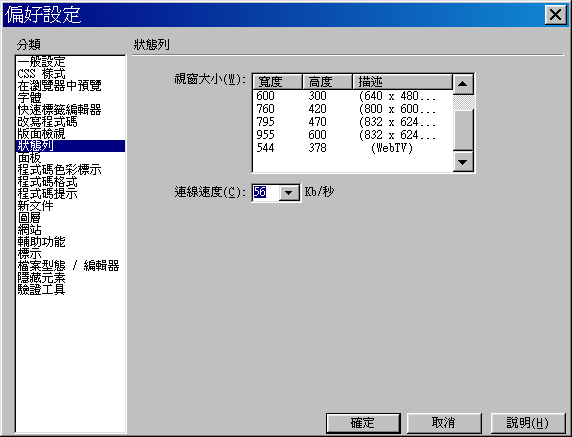Click the 描述 column header
Viewport: 572px width, 437px height.
tap(402, 82)
